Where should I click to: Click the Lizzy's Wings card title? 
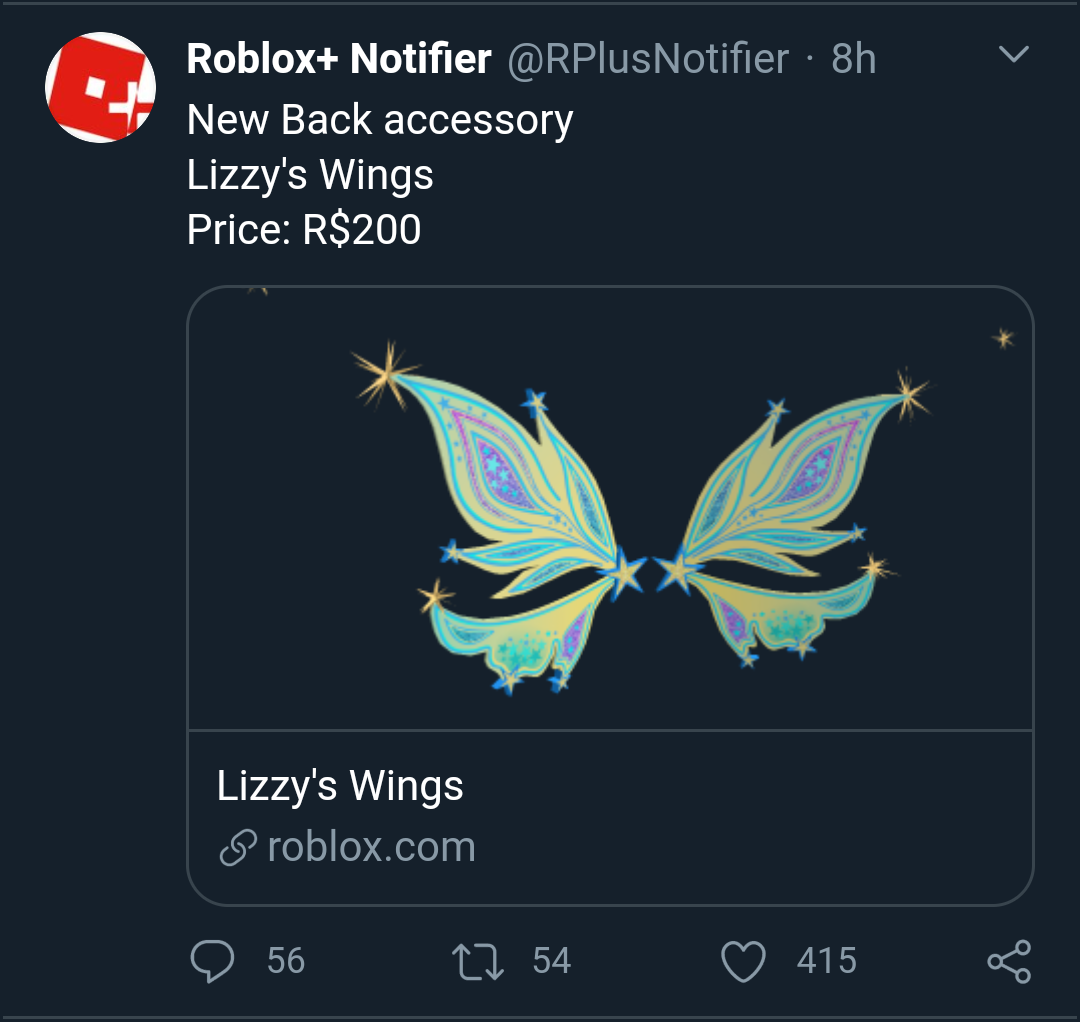point(340,786)
